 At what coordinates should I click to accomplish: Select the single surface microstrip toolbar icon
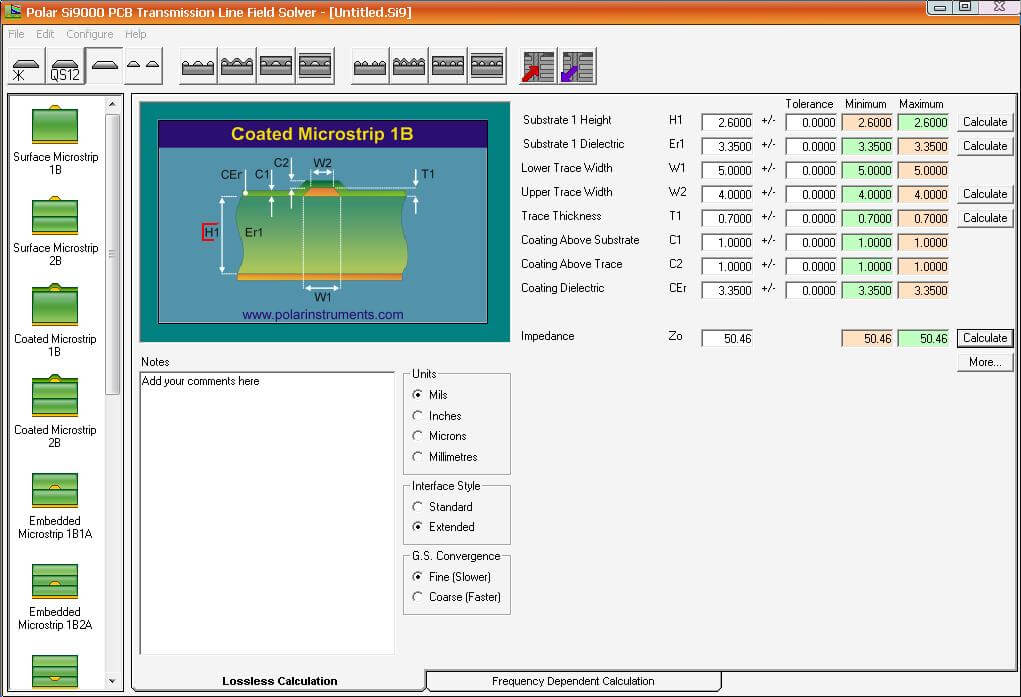point(105,65)
